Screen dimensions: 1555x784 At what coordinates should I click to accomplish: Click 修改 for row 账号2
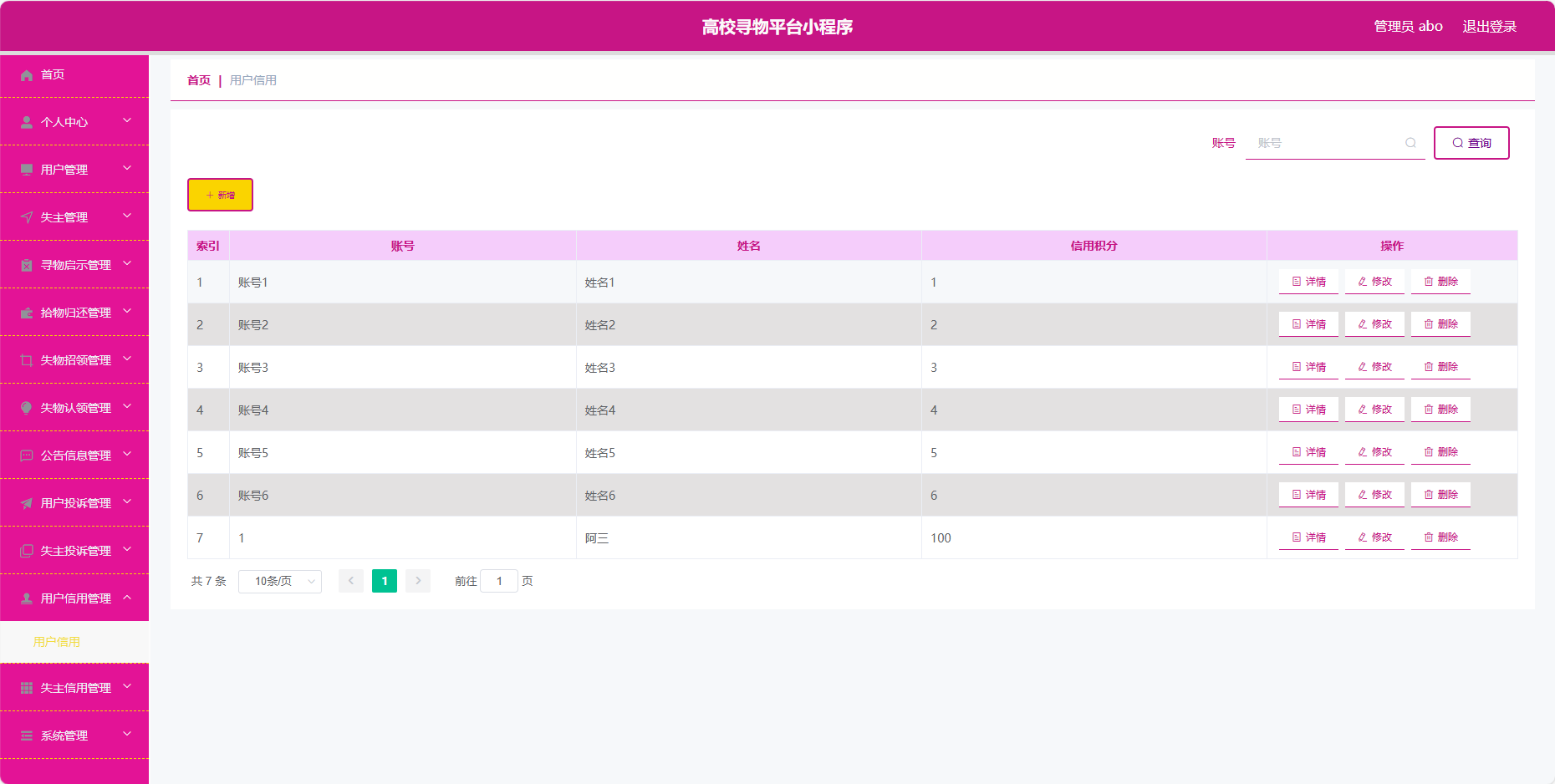click(x=1374, y=325)
